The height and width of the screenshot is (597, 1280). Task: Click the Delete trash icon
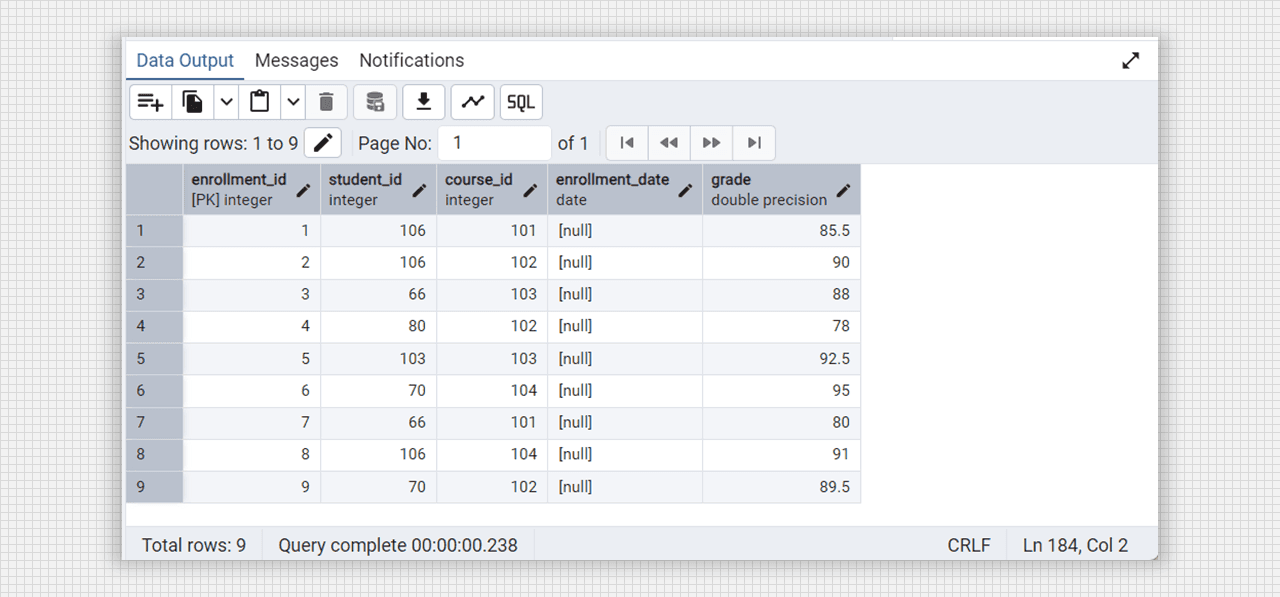pyautogui.click(x=326, y=102)
